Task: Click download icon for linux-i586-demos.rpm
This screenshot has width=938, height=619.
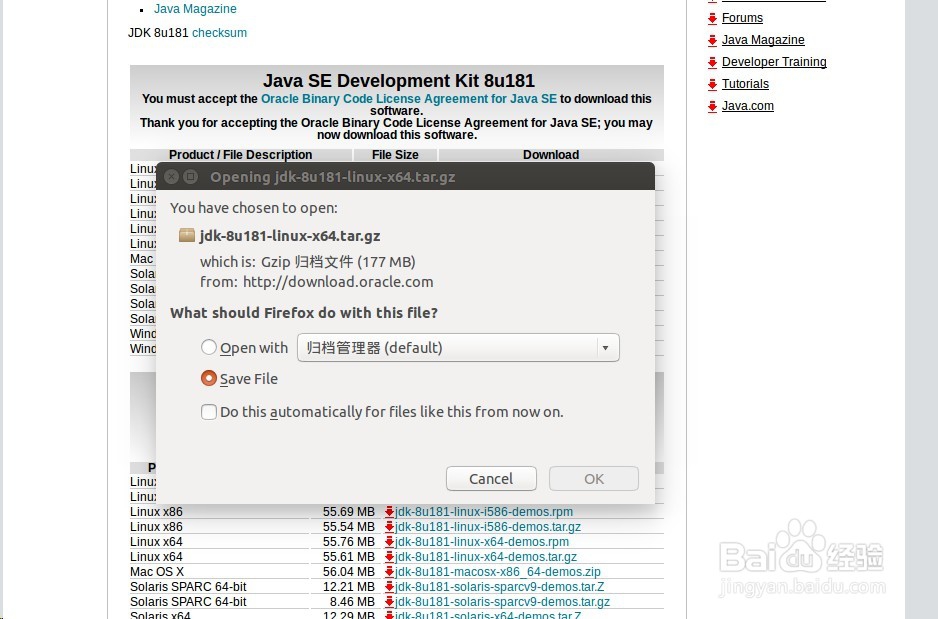Action: (389, 511)
